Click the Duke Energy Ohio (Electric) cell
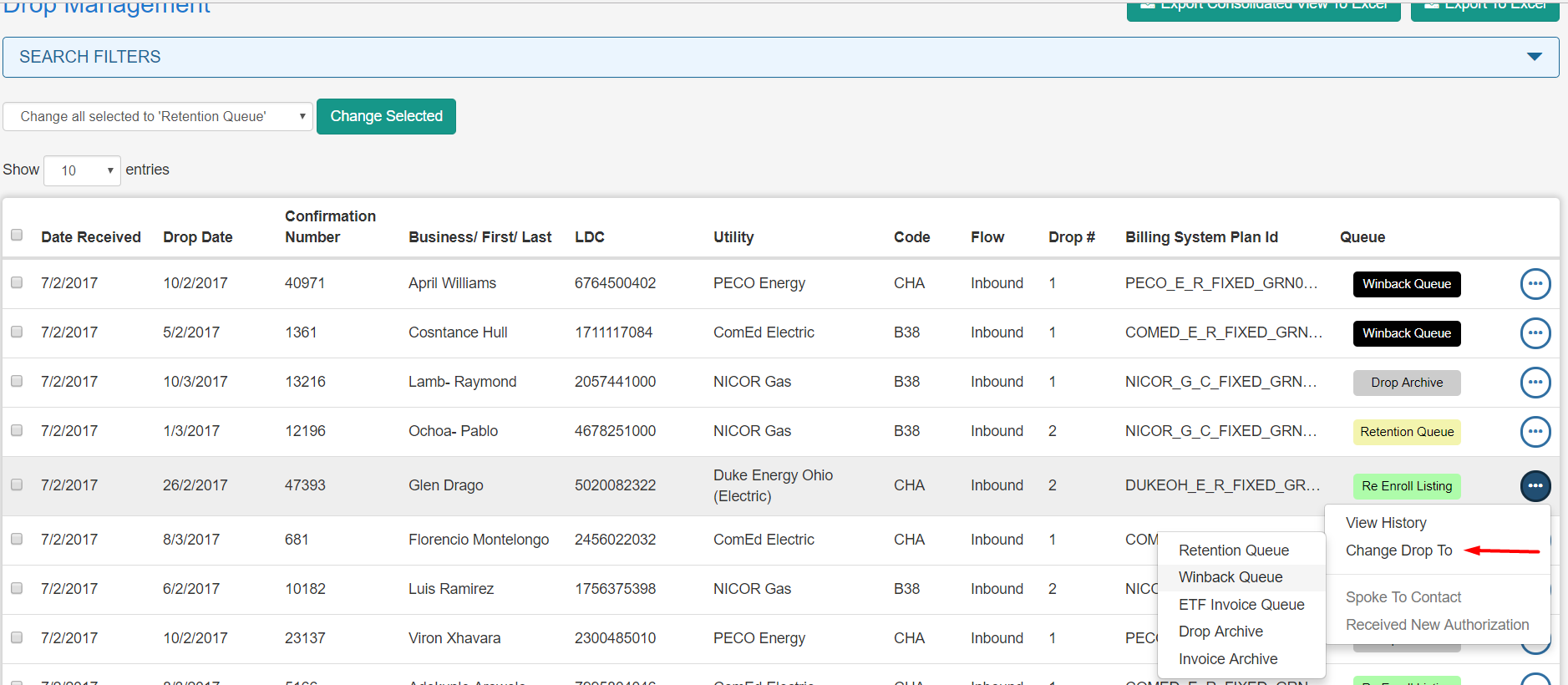The width and height of the screenshot is (1568, 685). coord(773,485)
